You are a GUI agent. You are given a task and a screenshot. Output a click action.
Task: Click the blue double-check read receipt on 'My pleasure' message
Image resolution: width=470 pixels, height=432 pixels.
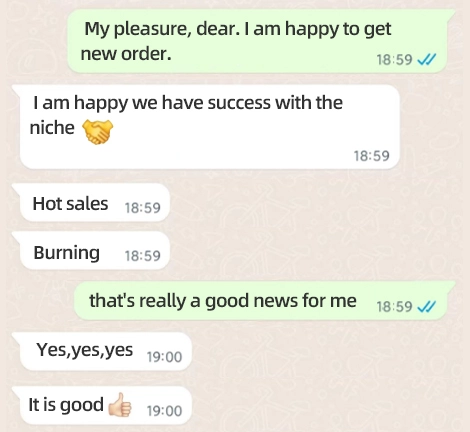[426, 60]
